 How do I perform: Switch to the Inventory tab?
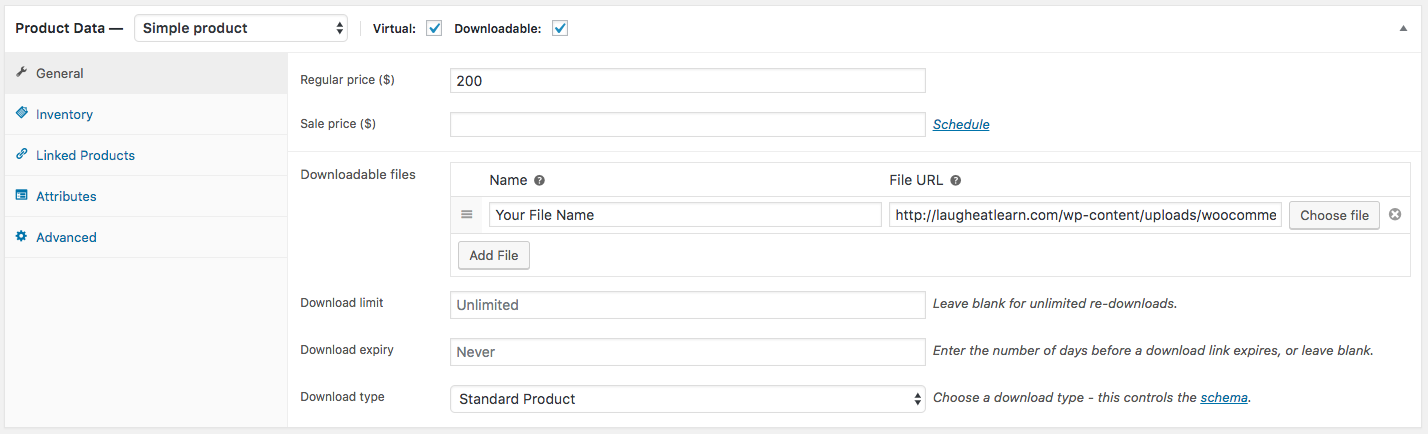click(64, 115)
